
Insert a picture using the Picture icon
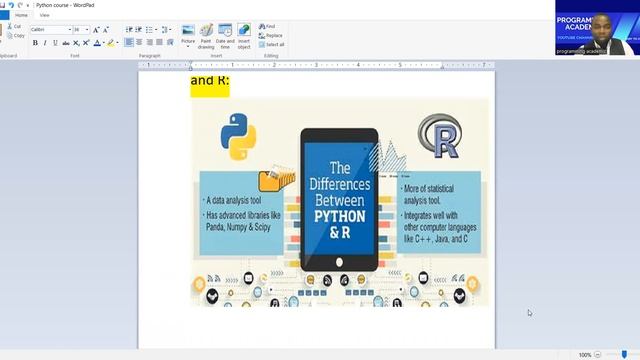tap(188, 31)
